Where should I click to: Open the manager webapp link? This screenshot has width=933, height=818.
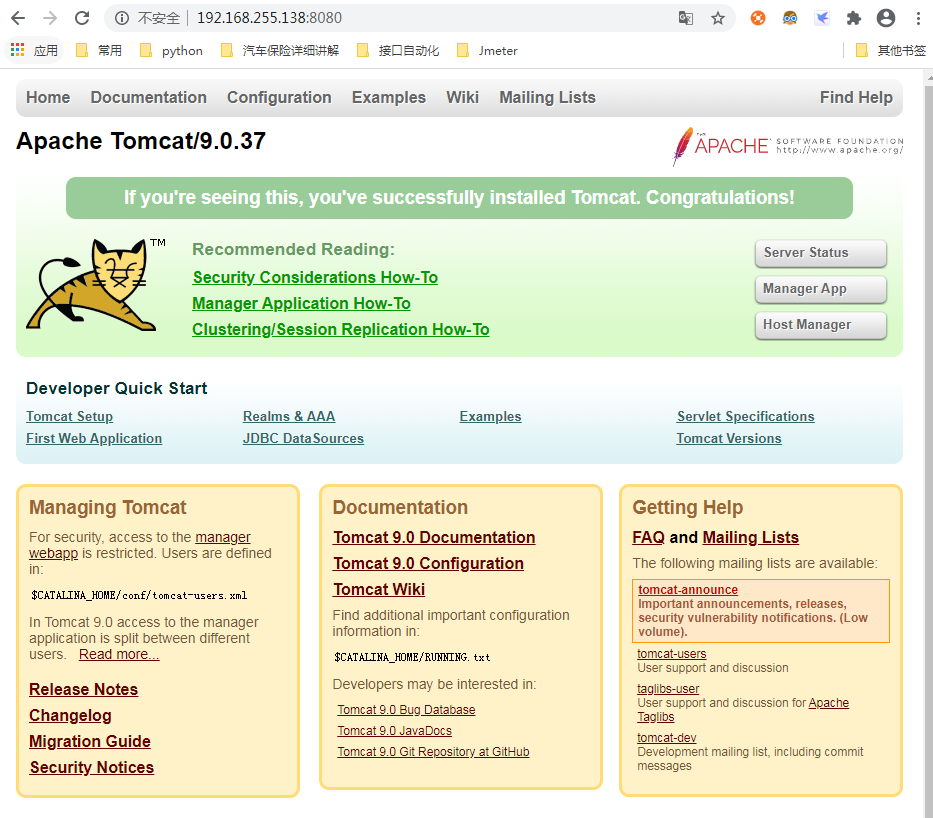[x=223, y=537]
